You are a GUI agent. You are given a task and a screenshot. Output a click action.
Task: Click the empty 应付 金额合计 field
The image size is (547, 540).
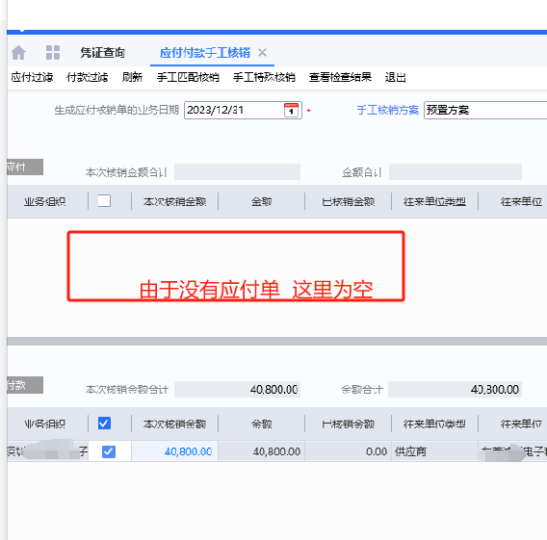pos(455,172)
